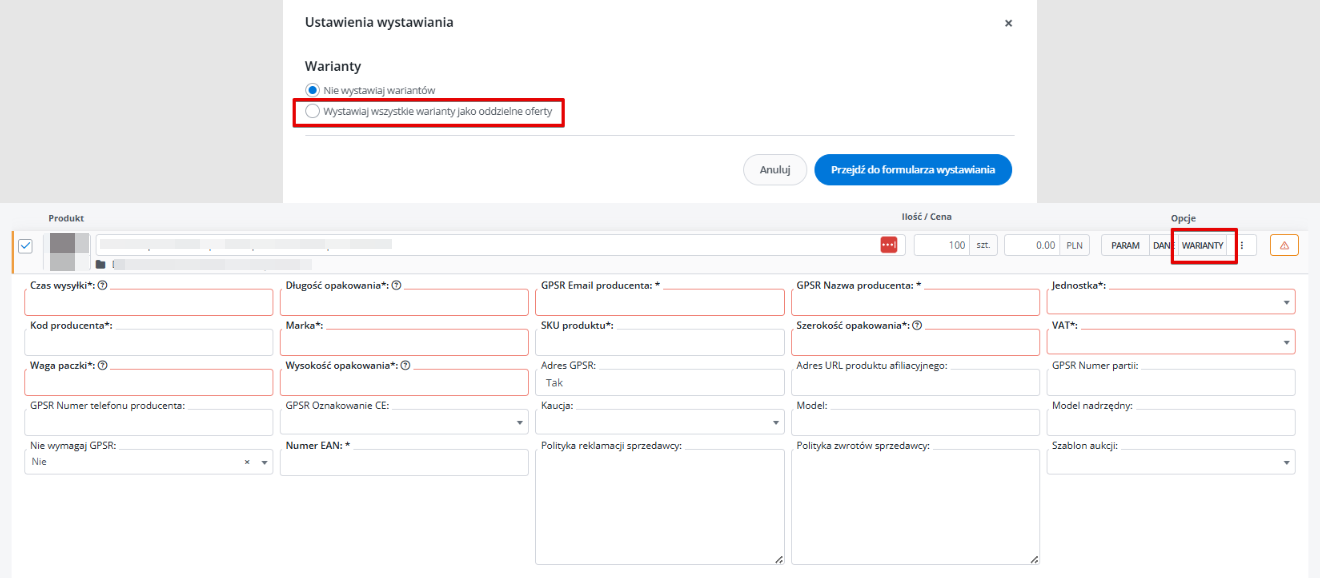Open the PARAM tab
1320x578 pixels.
pos(1125,245)
